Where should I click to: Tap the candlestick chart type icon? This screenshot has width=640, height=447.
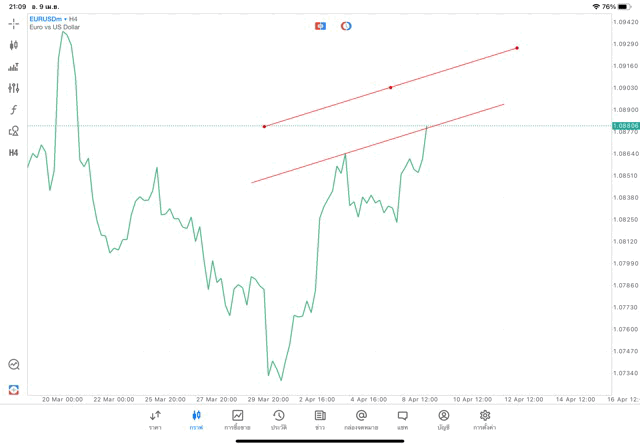click(14, 45)
